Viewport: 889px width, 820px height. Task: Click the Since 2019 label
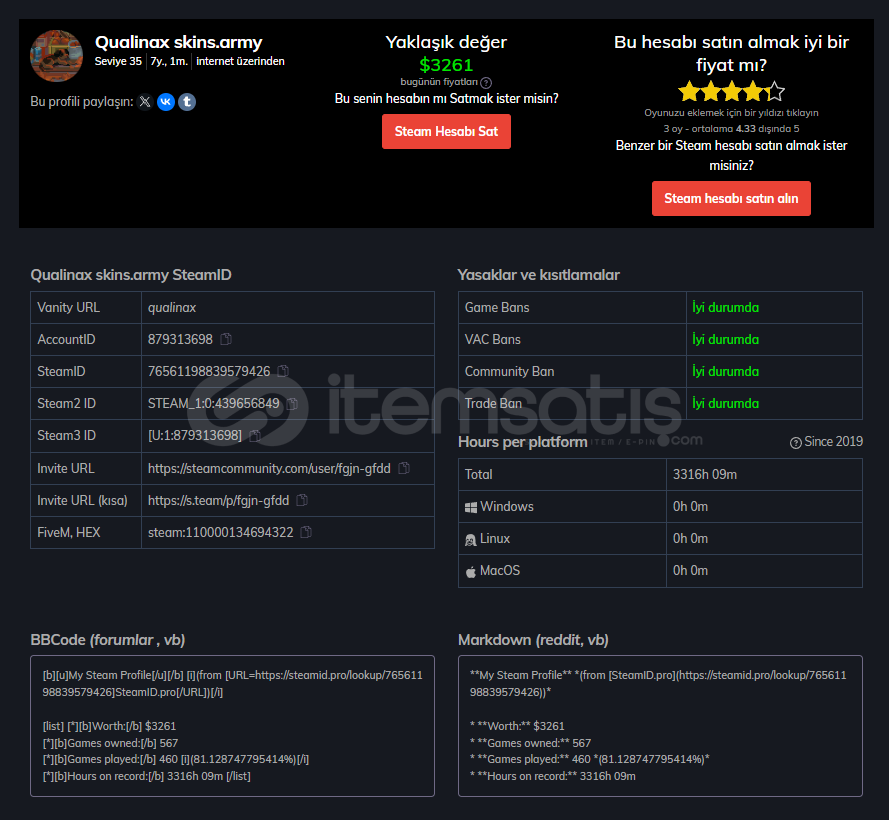pos(833,442)
